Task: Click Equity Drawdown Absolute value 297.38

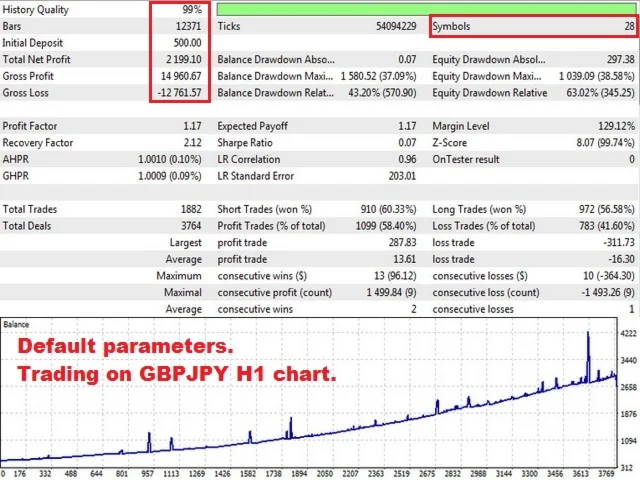Action: click(620, 60)
